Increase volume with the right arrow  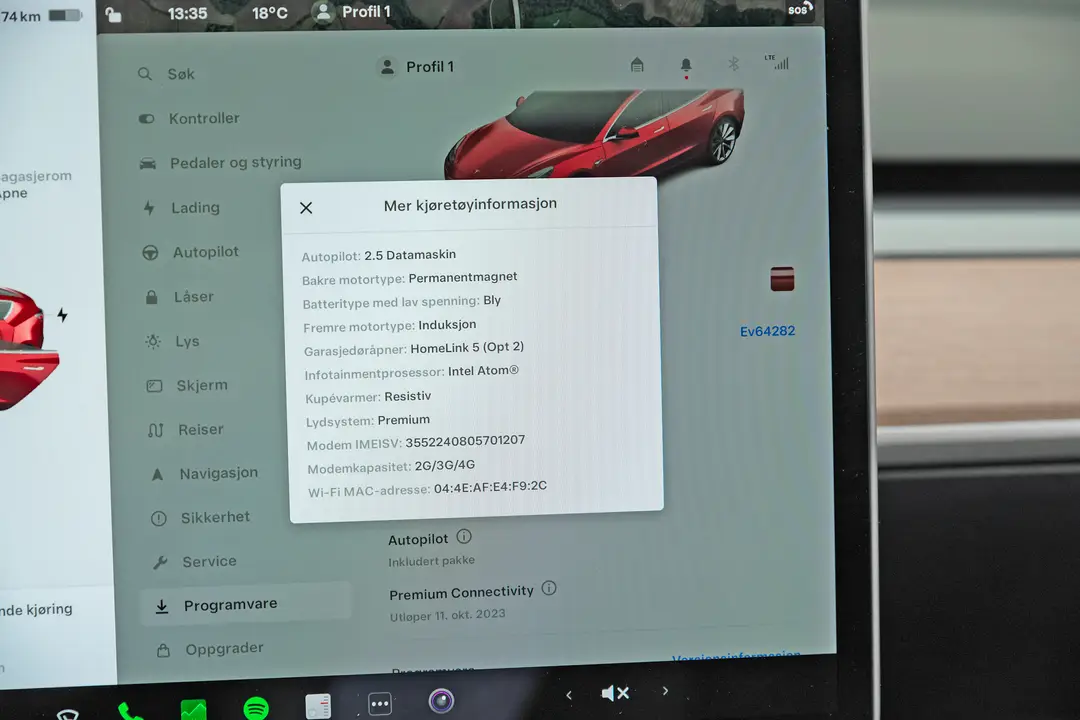pyautogui.click(x=665, y=690)
